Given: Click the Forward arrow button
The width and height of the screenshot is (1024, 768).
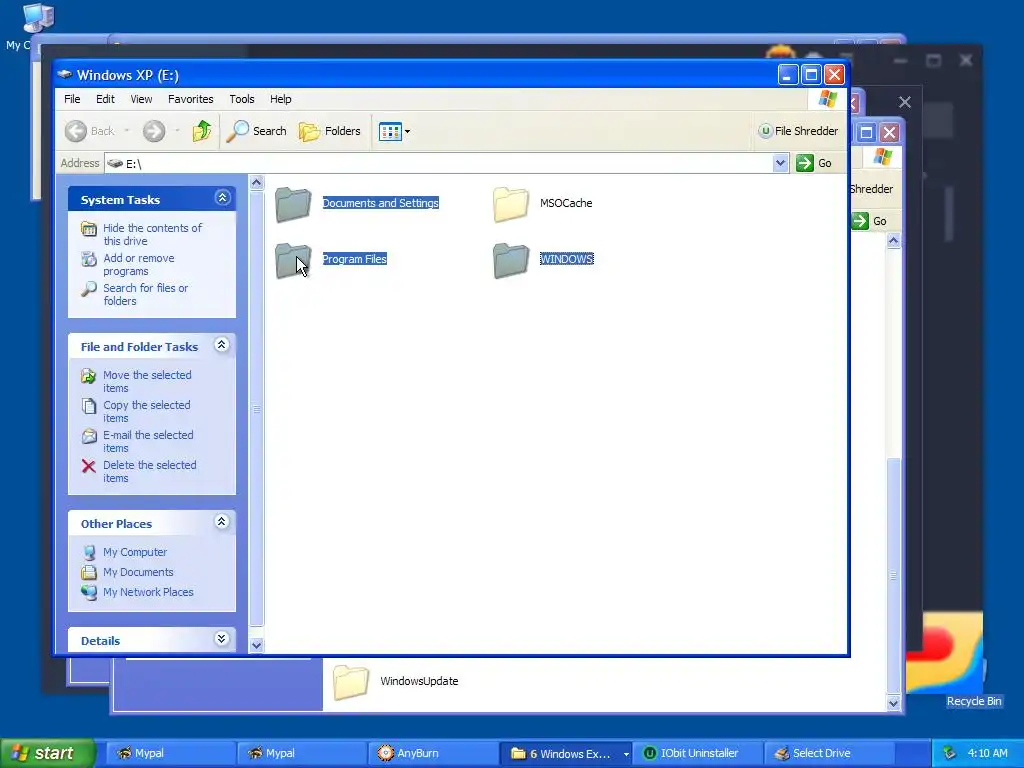Looking at the screenshot, I should coord(154,131).
